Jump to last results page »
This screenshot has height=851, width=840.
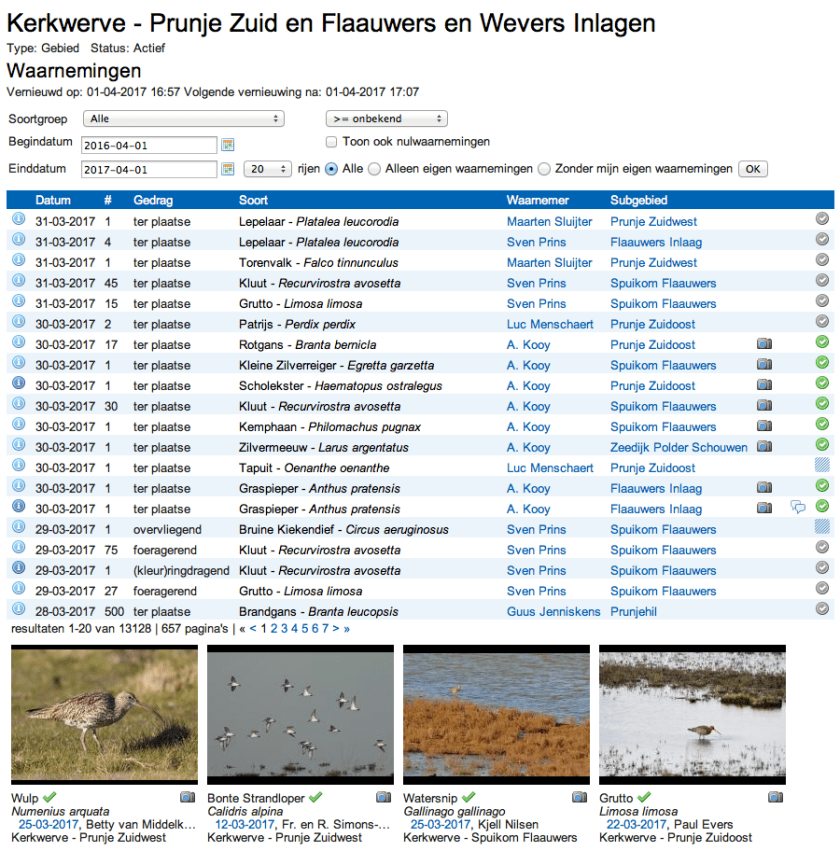[347, 629]
